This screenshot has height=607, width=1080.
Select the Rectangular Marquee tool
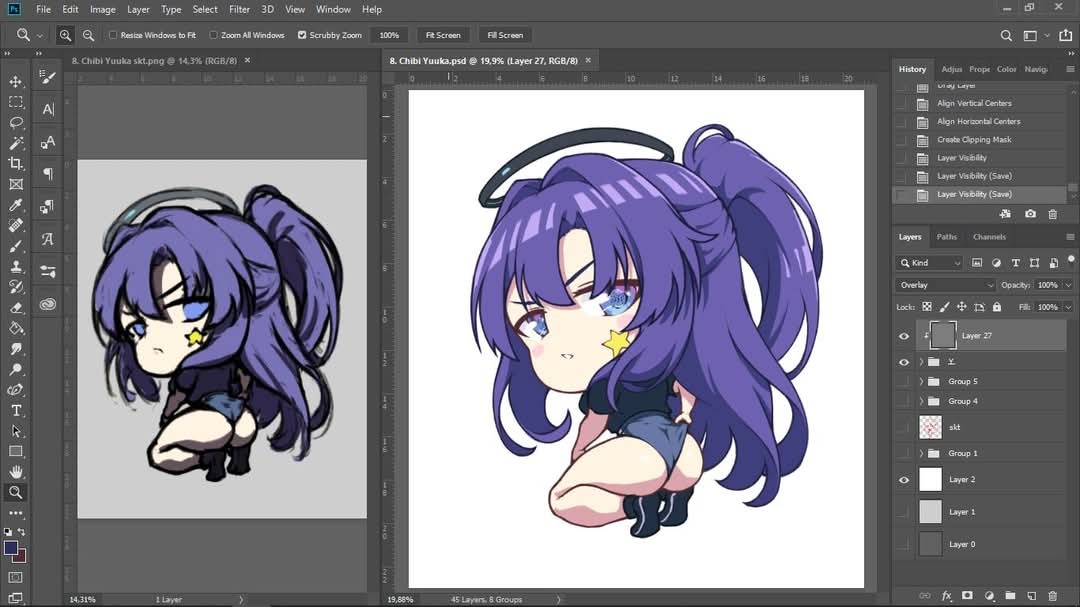(16, 102)
